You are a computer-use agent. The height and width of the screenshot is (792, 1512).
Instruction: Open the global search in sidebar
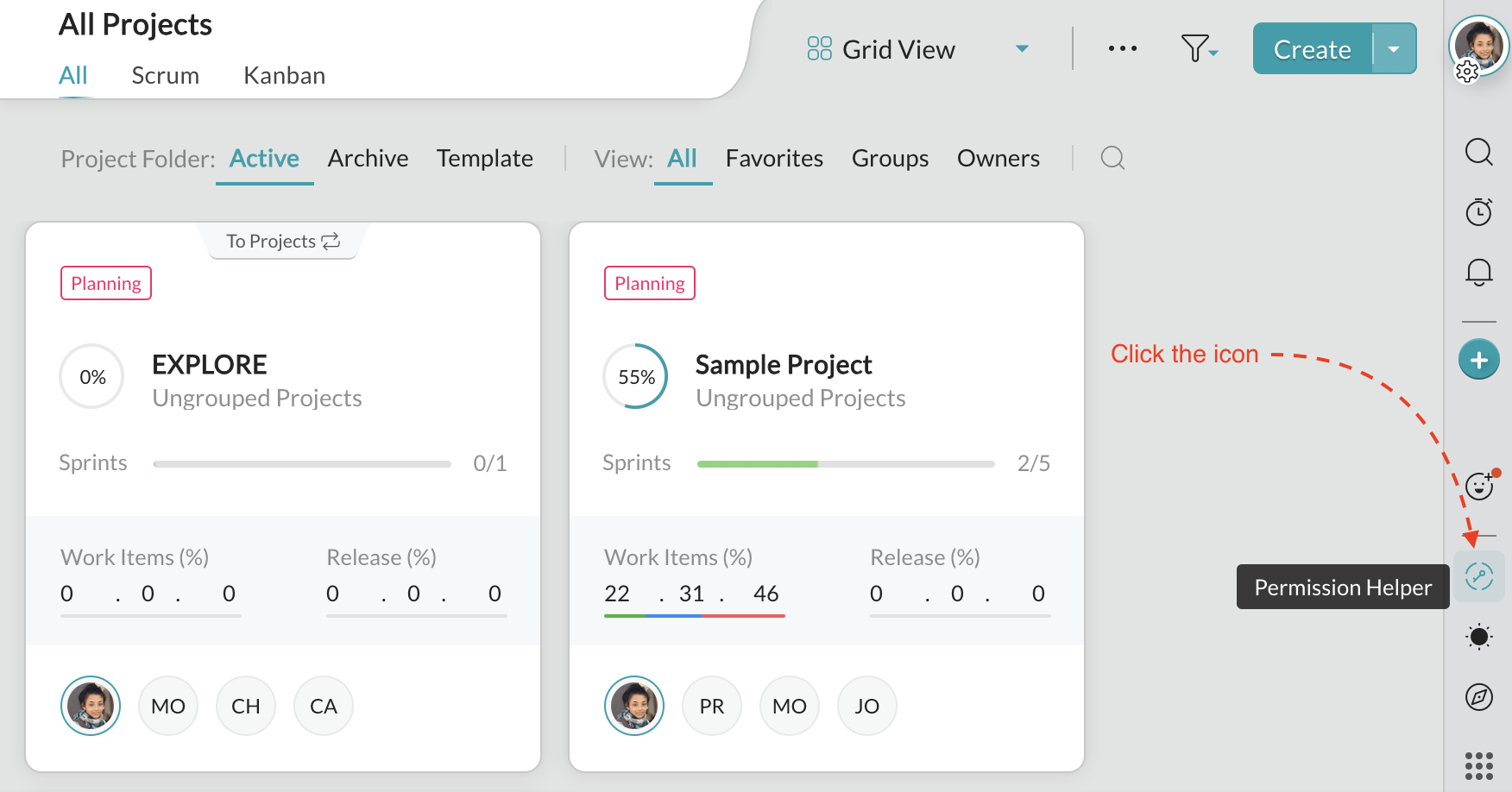pos(1478,152)
